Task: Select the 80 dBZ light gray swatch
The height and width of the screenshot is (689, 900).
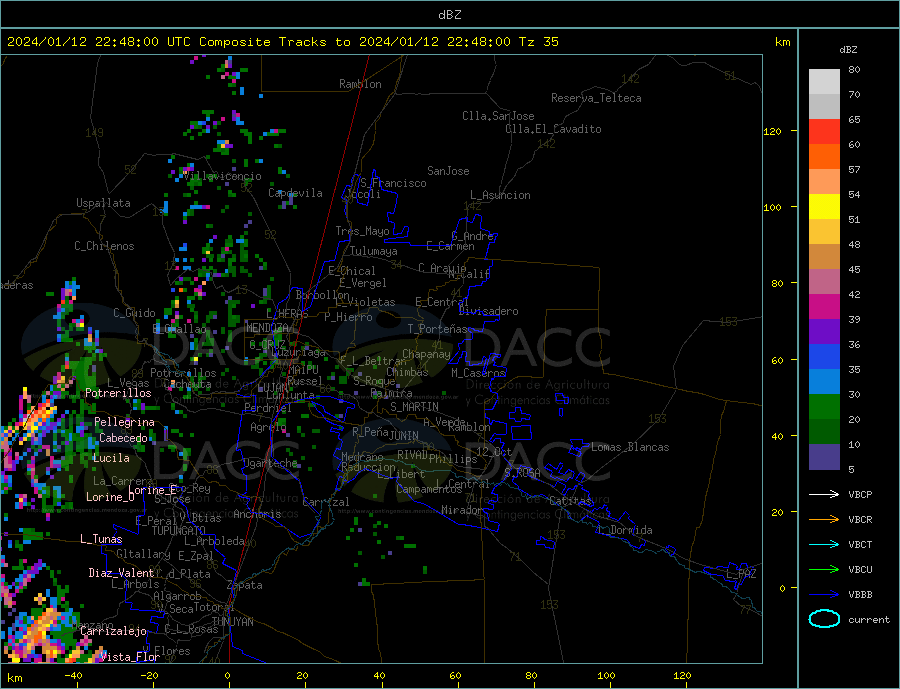Action: 824,82
